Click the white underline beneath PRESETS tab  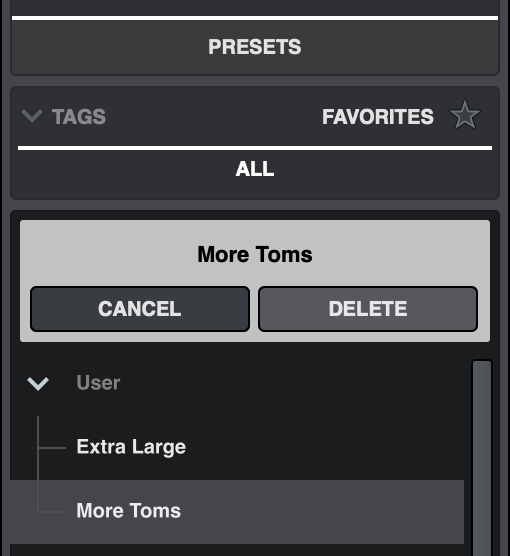click(x=255, y=18)
